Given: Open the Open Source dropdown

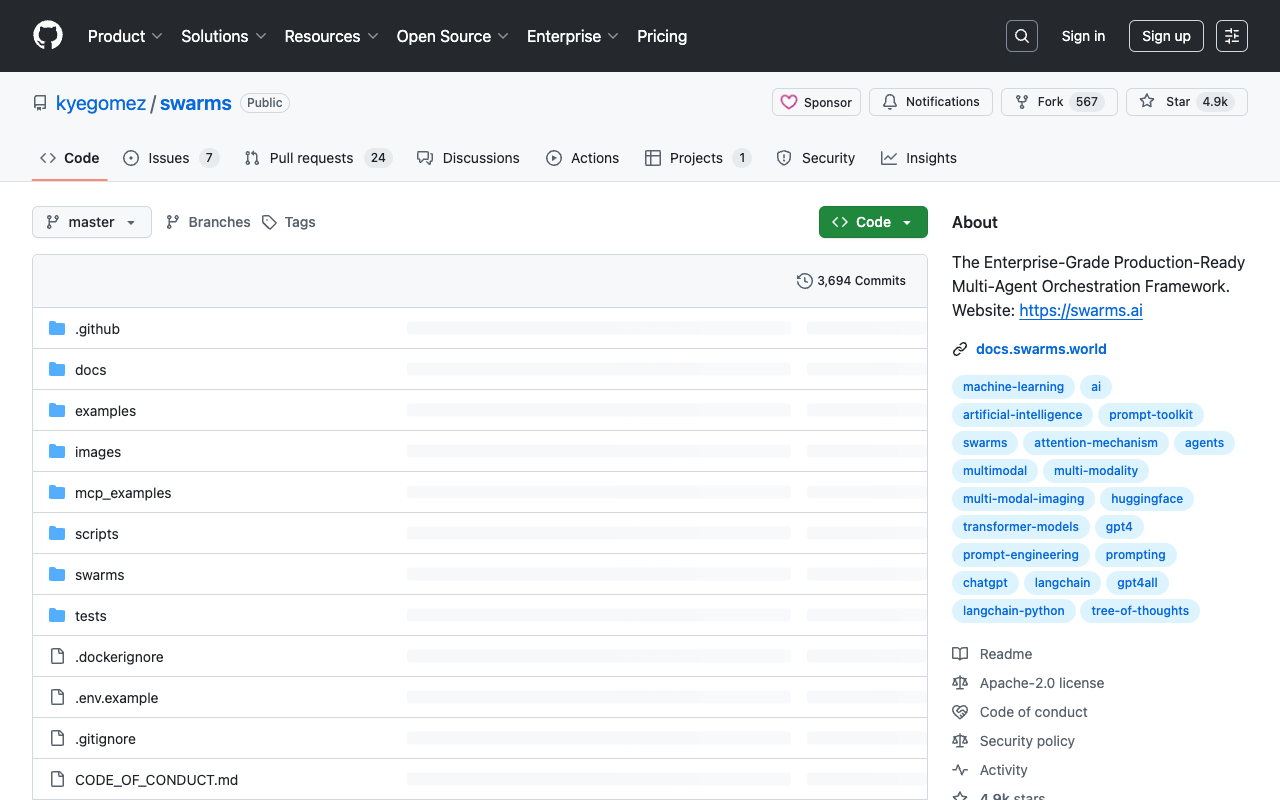Looking at the screenshot, I should pos(453,36).
